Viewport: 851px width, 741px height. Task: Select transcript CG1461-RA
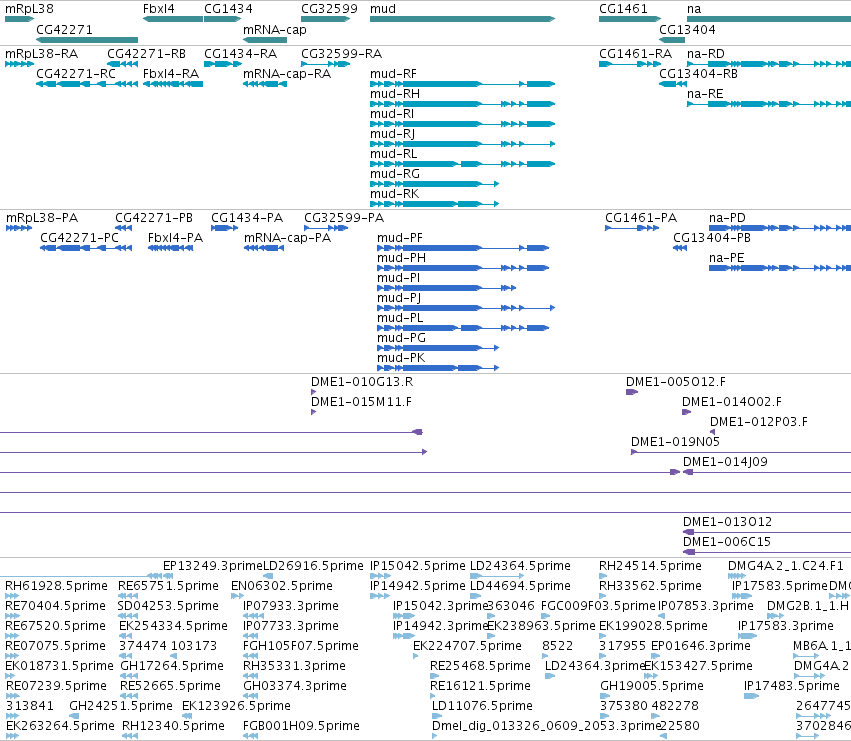(630, 64)
